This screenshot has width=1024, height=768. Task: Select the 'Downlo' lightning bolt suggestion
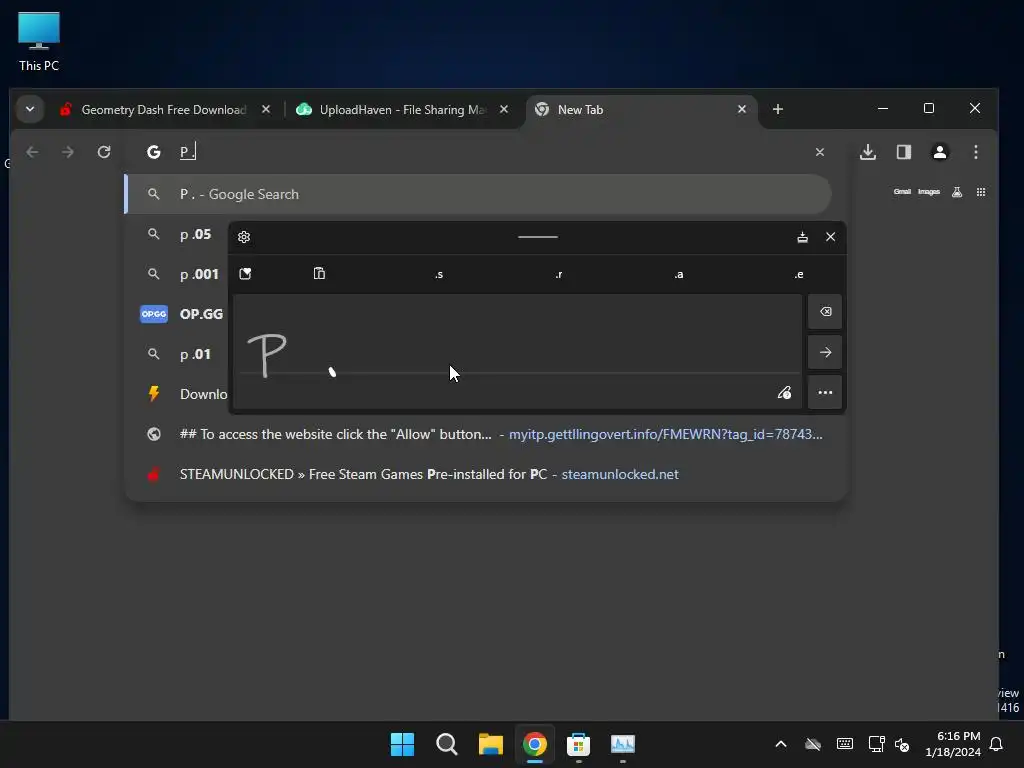pyautogui.click(x=203, y=394)
